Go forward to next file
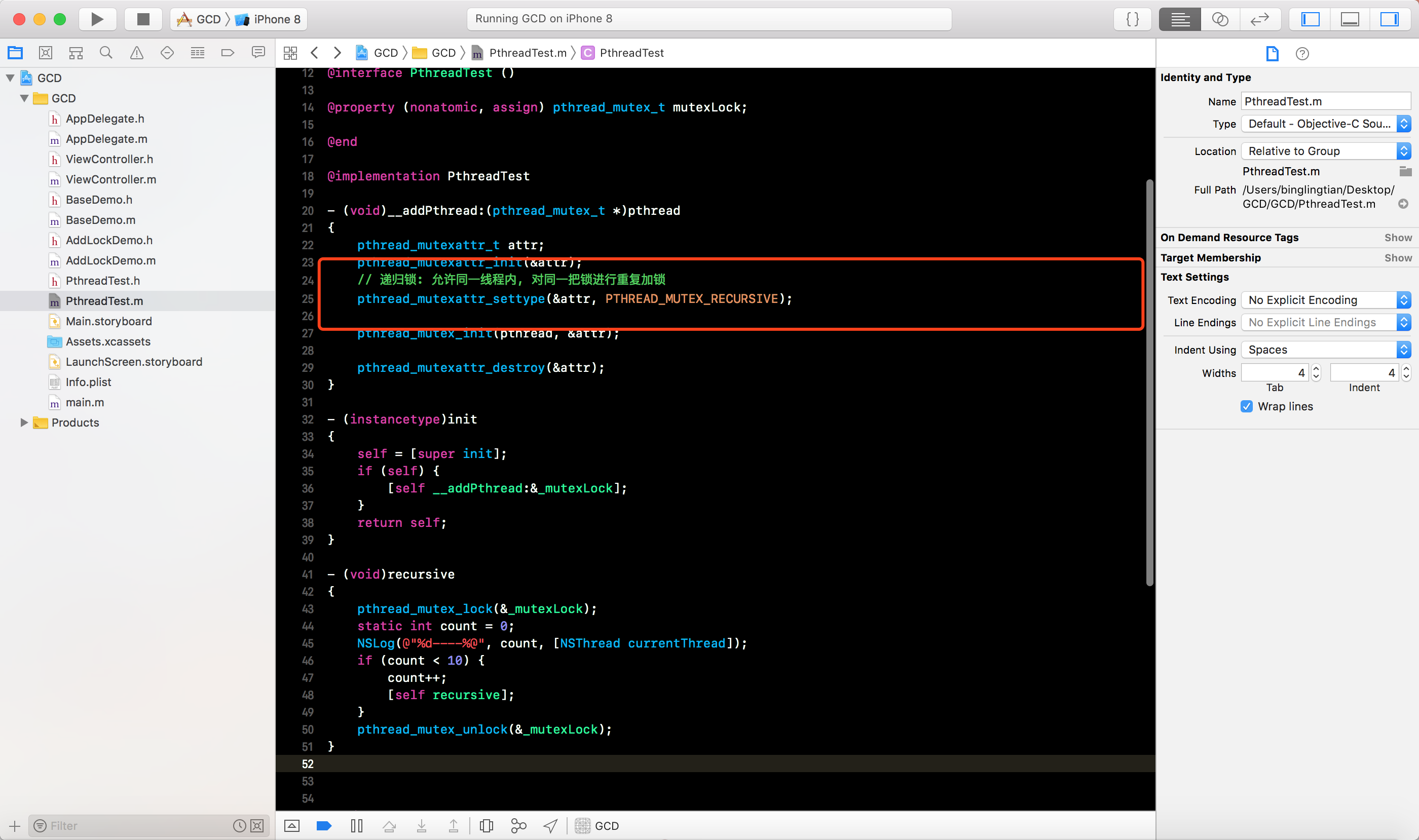 point(338,53)
